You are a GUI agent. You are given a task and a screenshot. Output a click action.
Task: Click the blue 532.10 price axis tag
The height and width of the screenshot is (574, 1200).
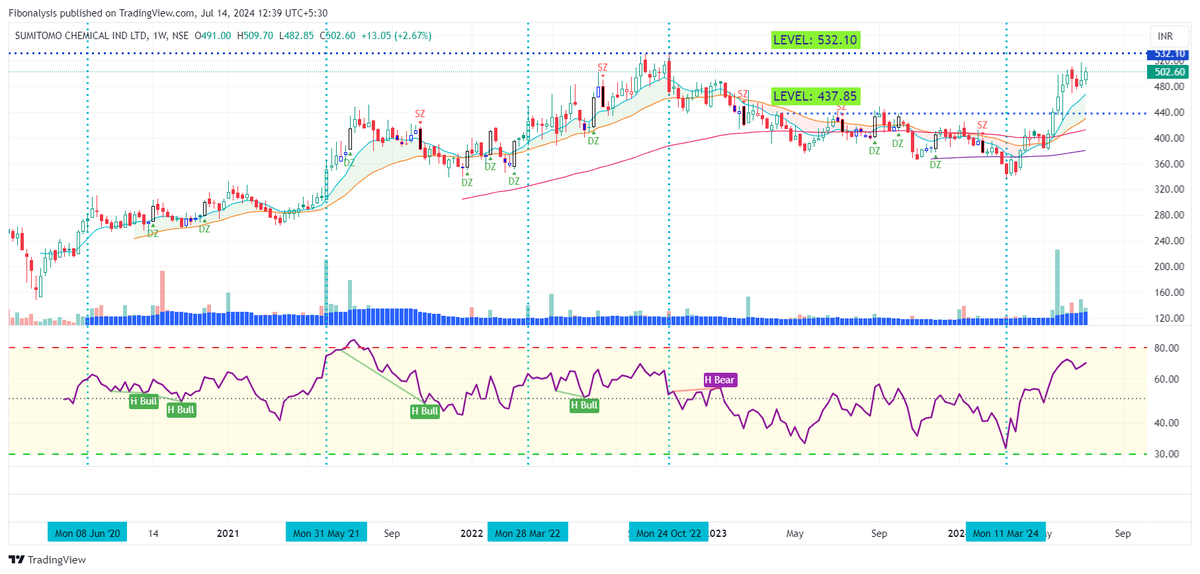(1169, 54)
